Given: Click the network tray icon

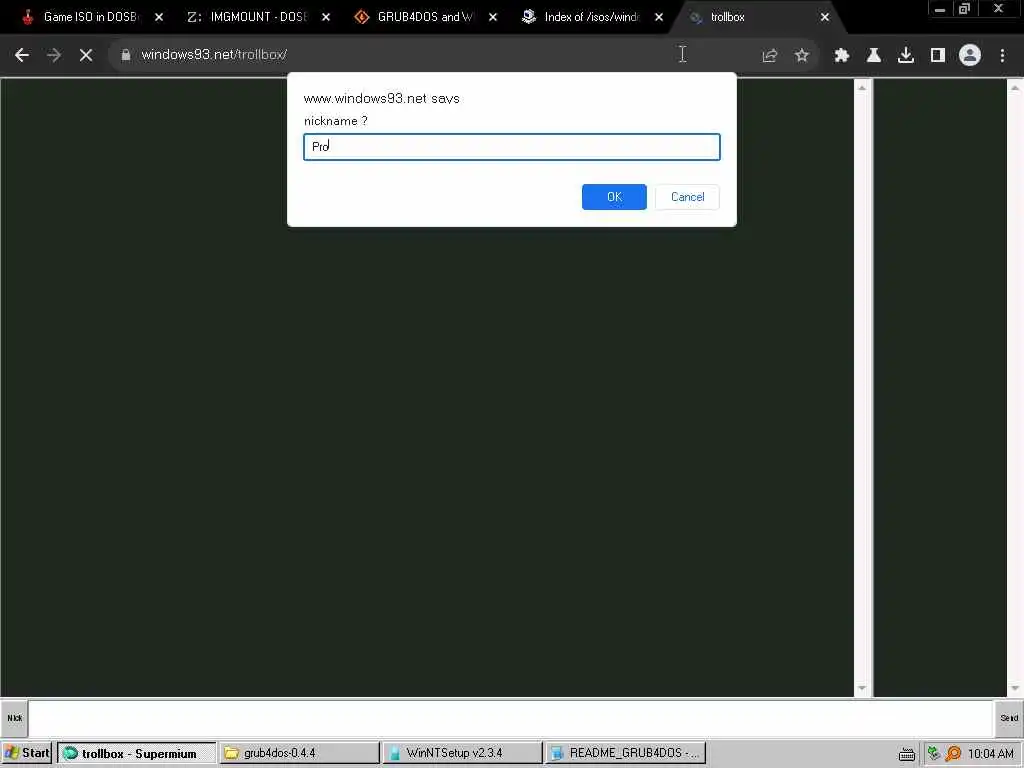Looking at the screenshot, I should click(934, 754).
